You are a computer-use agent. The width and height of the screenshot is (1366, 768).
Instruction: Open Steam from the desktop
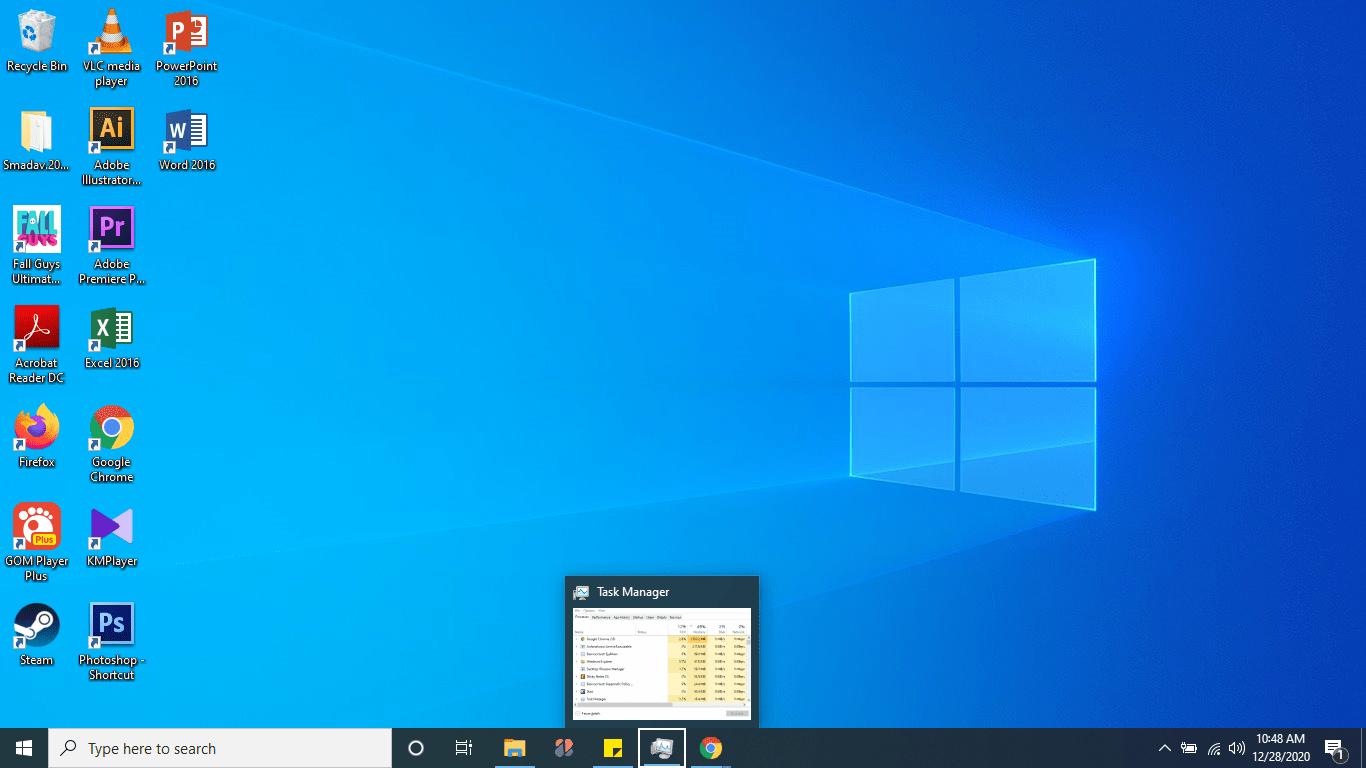(36, 622)
